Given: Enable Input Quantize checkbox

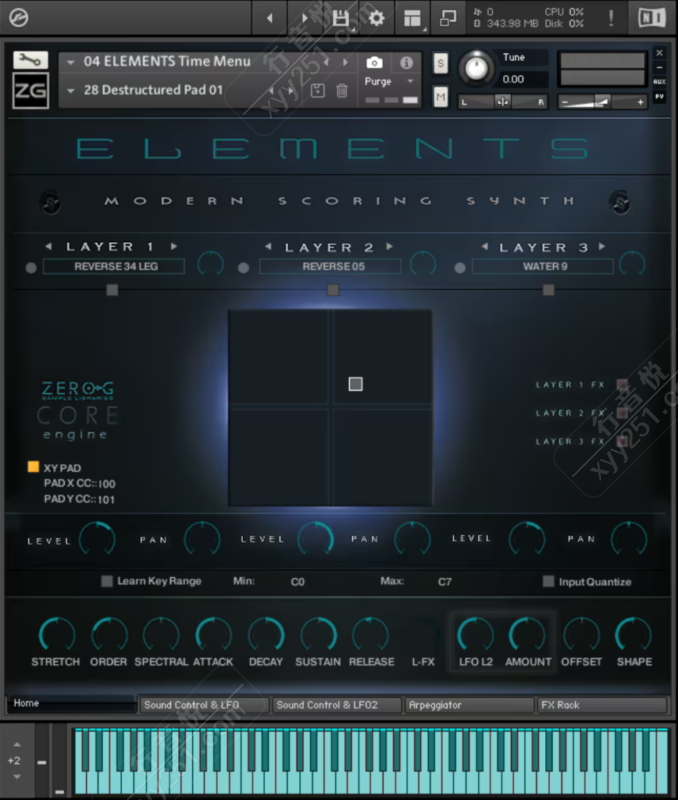Looking at the screenshot, I should click(548, 581).
